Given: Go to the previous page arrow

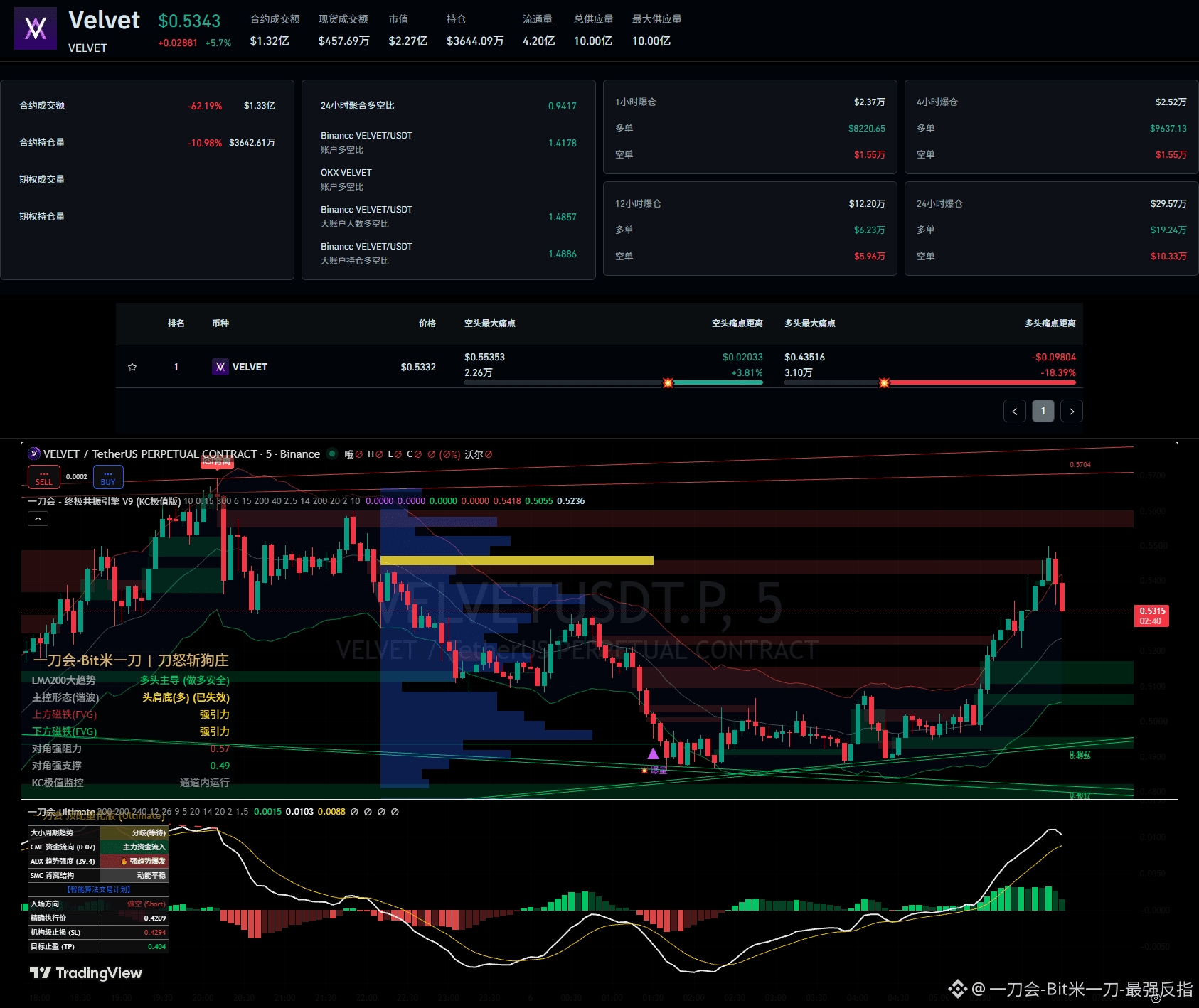Looking at the screenshot, I should pos(1015,411).
